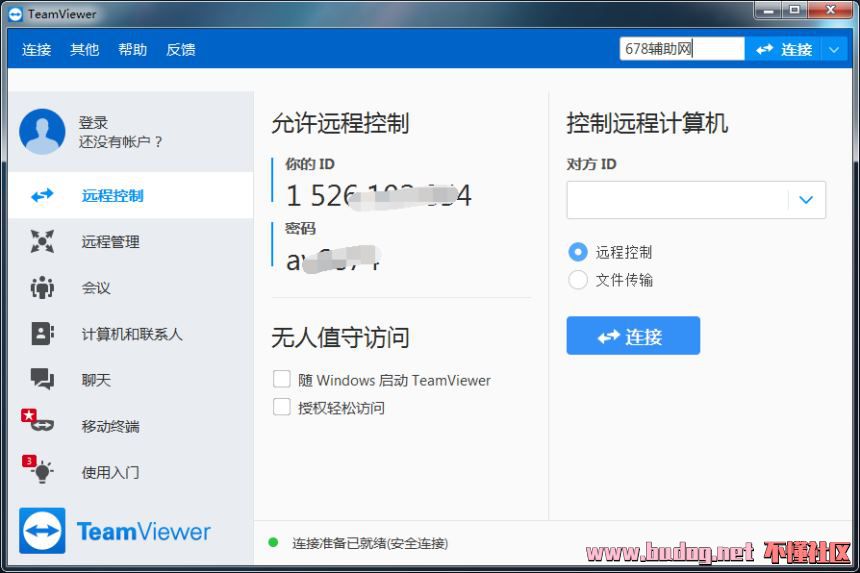The image size is (860, 573).
Task: Click the lightbulb getting started icon
Action: click(38, 469)
